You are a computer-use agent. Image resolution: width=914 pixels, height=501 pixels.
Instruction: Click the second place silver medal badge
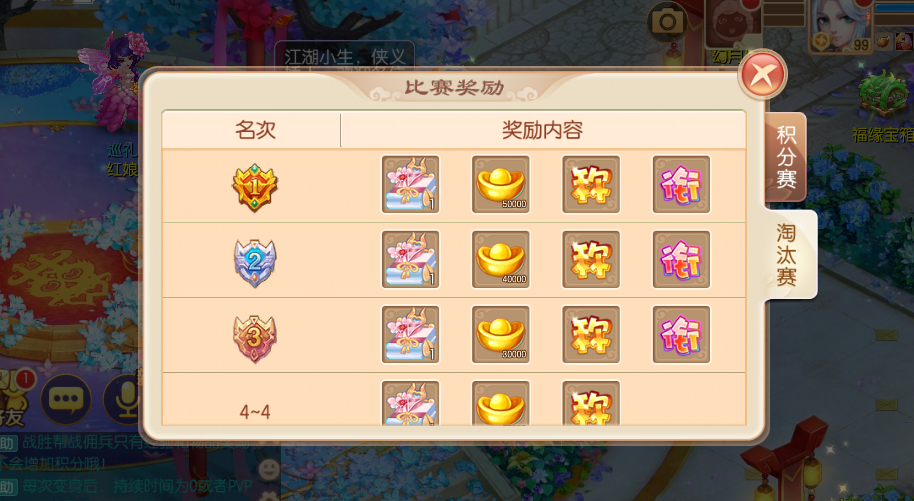pyautogui.click(x=255, y=262)
